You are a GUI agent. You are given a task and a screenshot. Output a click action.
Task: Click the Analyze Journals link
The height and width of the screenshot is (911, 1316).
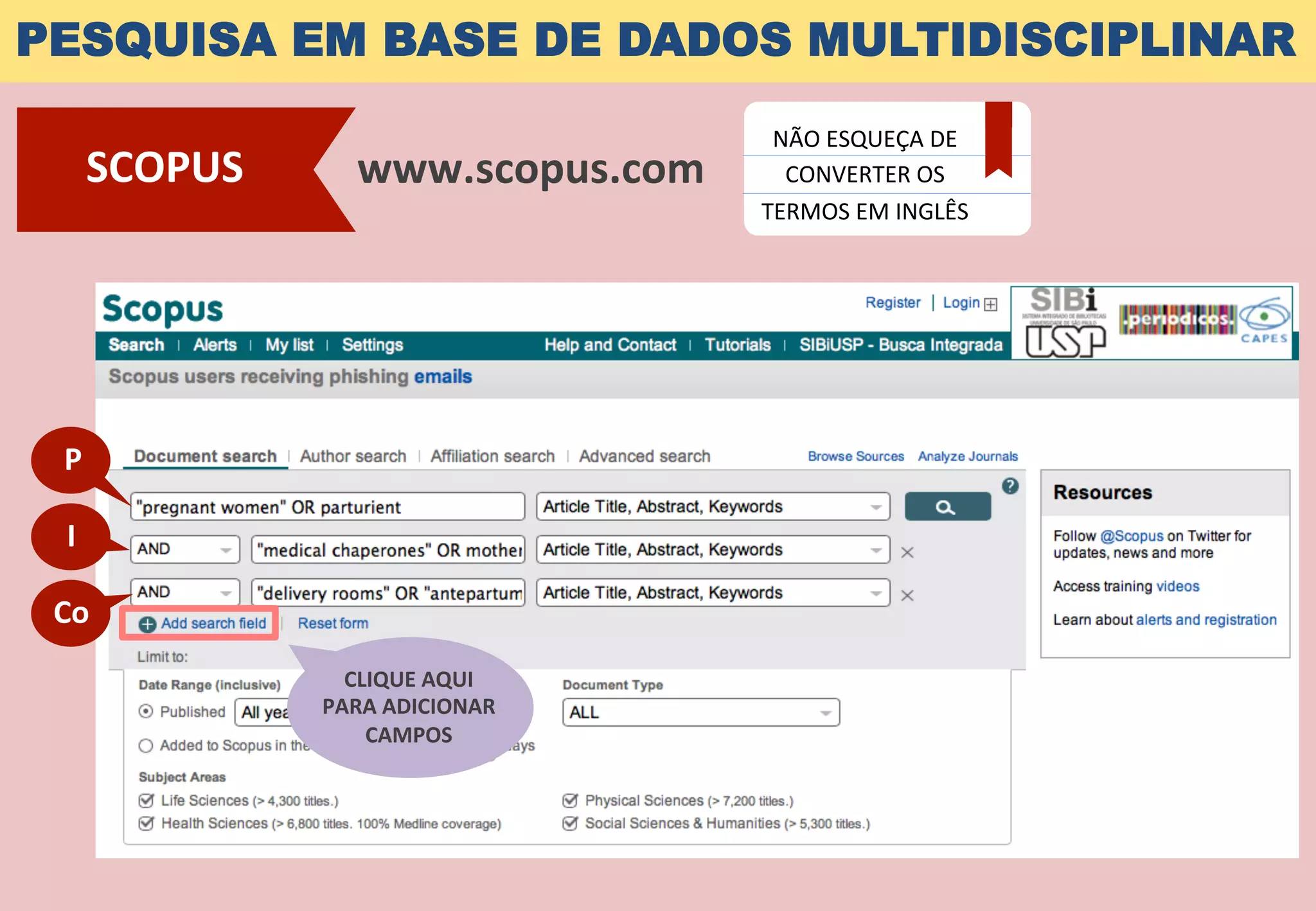968,456
